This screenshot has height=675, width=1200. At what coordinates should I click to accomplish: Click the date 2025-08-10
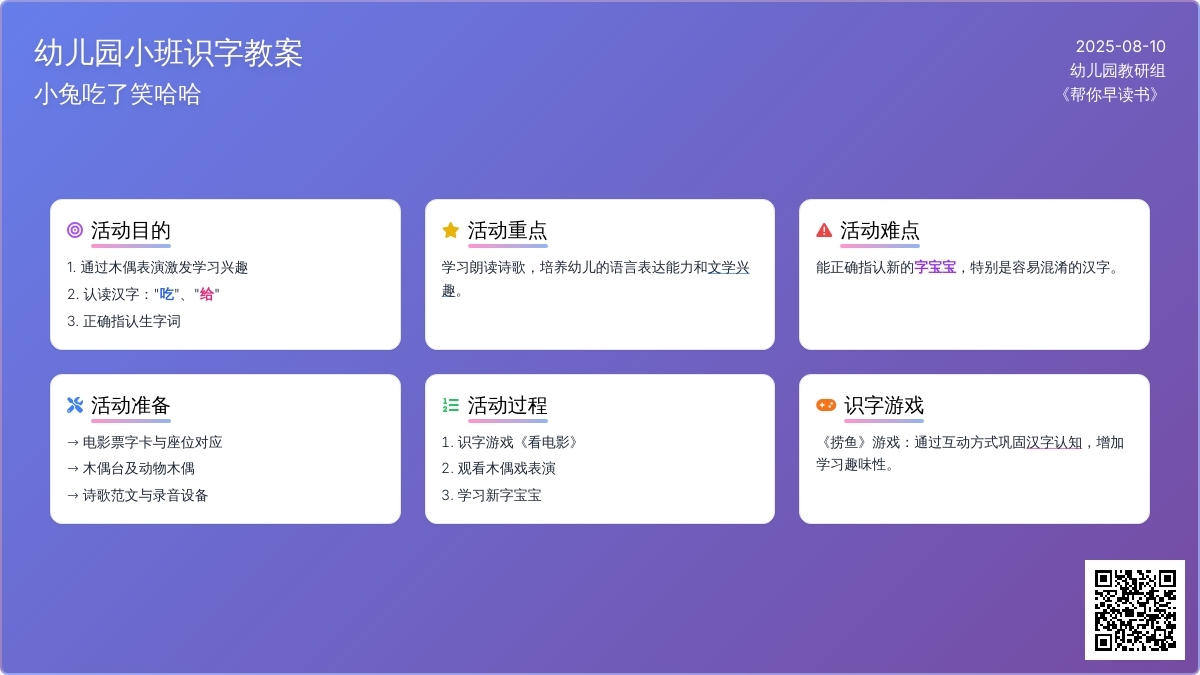click(x=1121, y=46)
